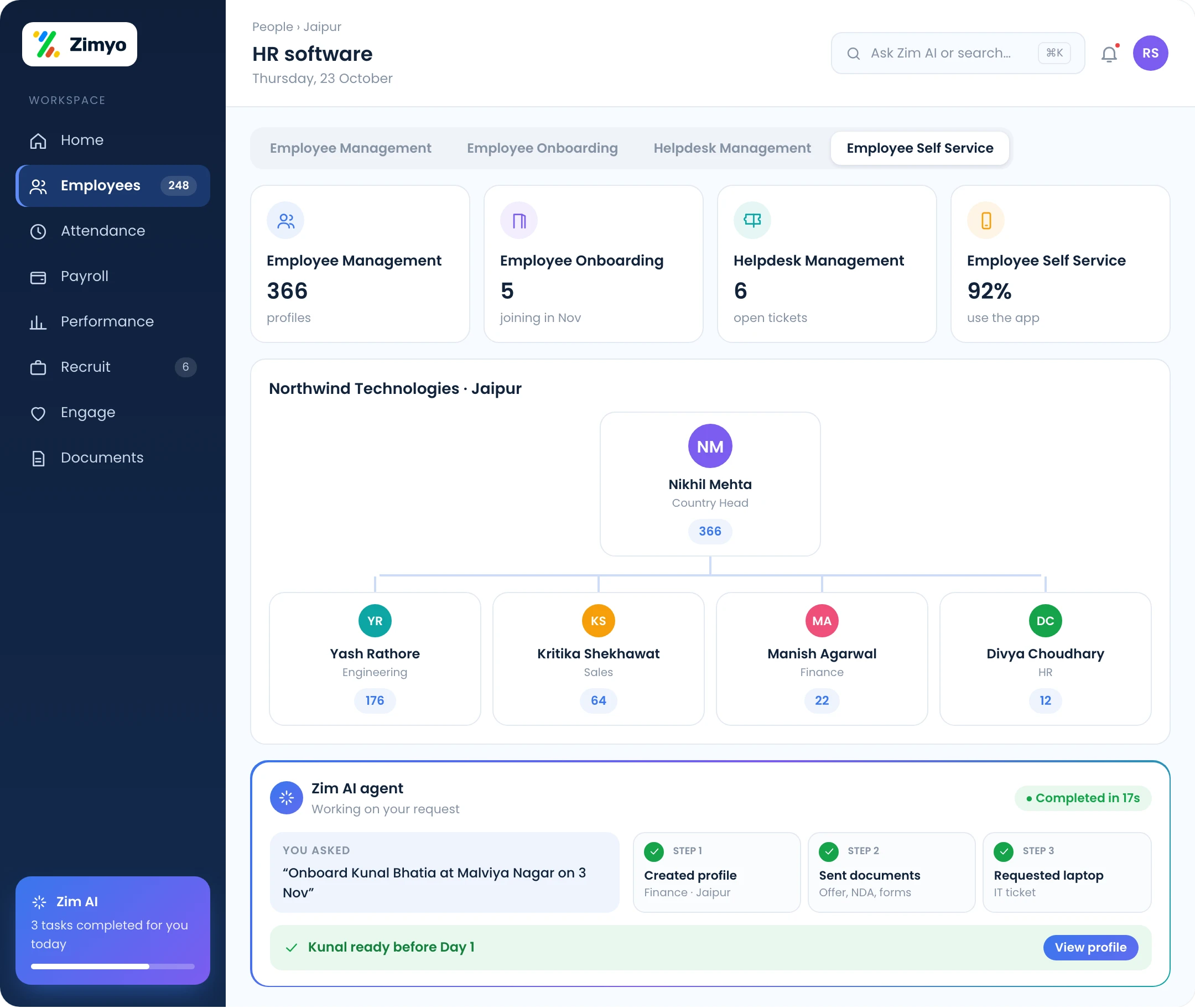Go to Attendance section

pyautogui.click(x=113, y=231)
